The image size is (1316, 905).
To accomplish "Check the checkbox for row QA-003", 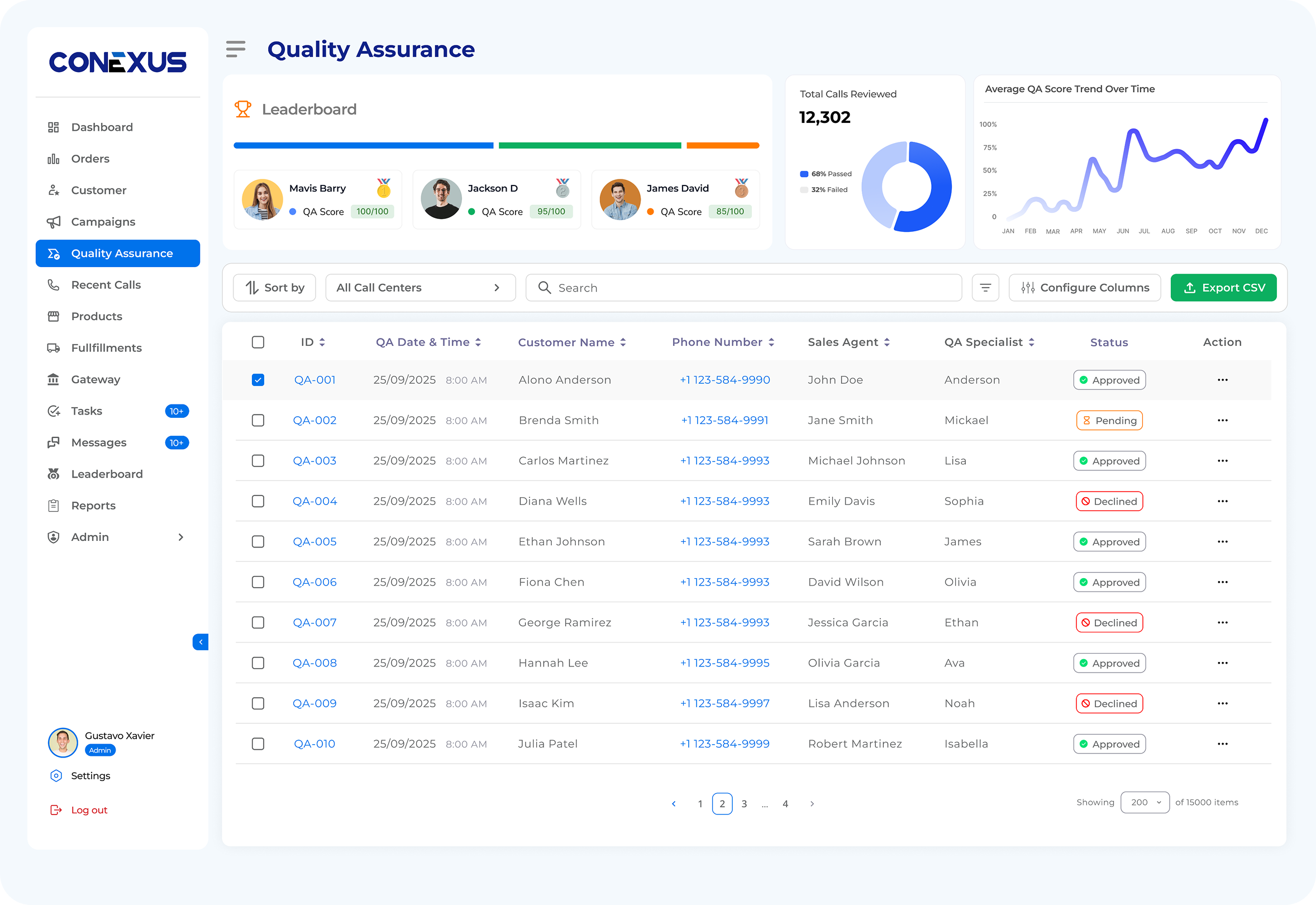I will tap(258, 460).
